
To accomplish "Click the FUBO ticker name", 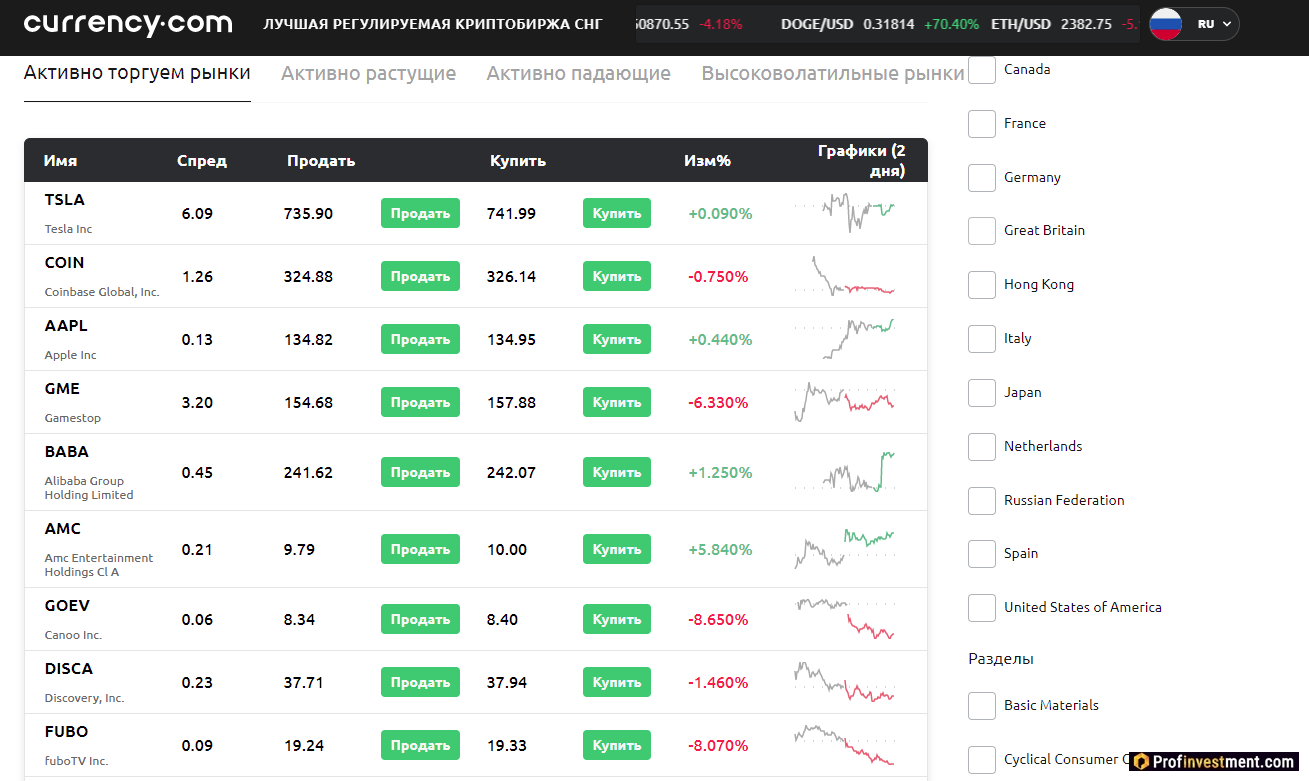I will 66,731.
